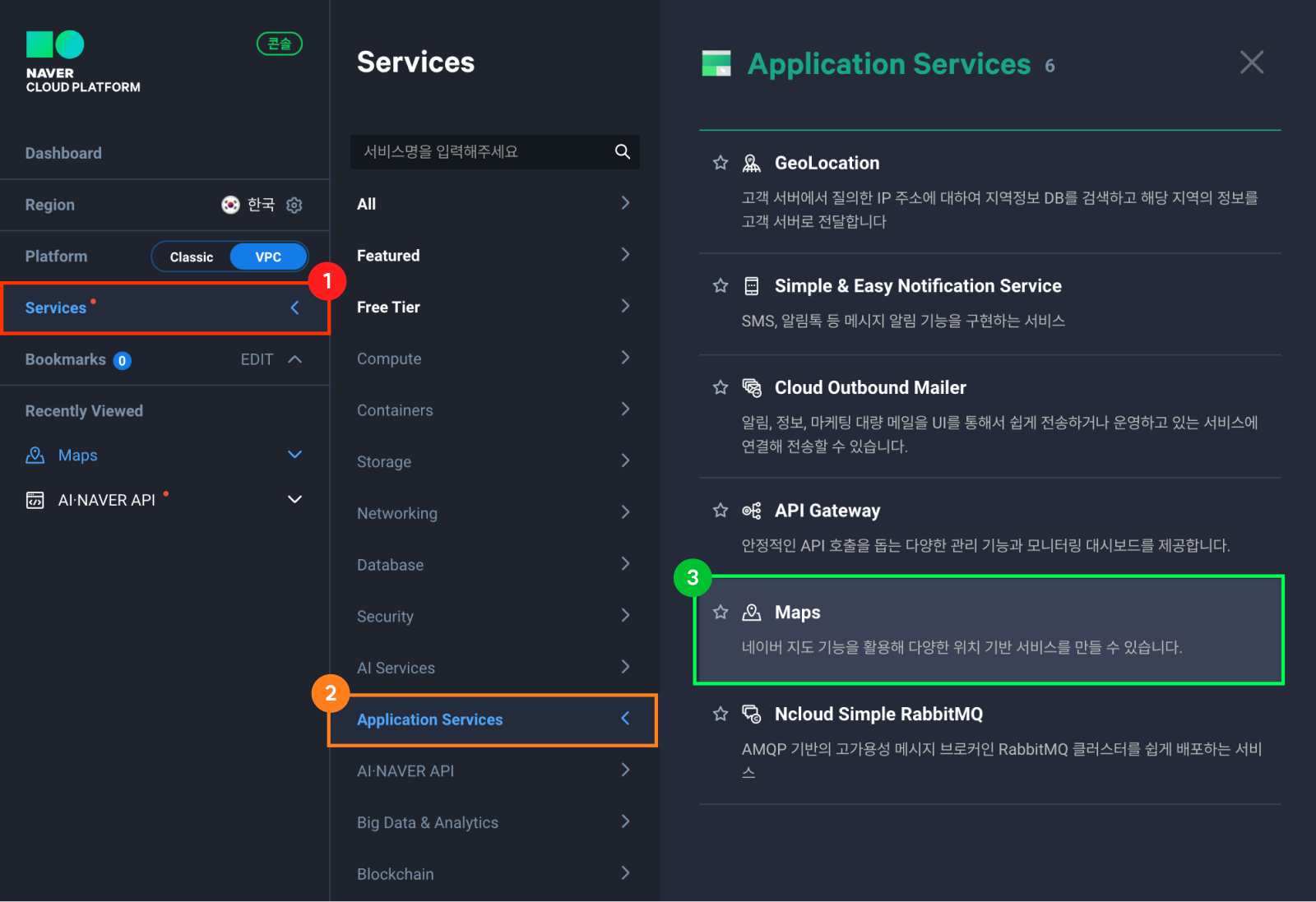Switch platform to VPC
The image size is (1316, 902).
268,257
